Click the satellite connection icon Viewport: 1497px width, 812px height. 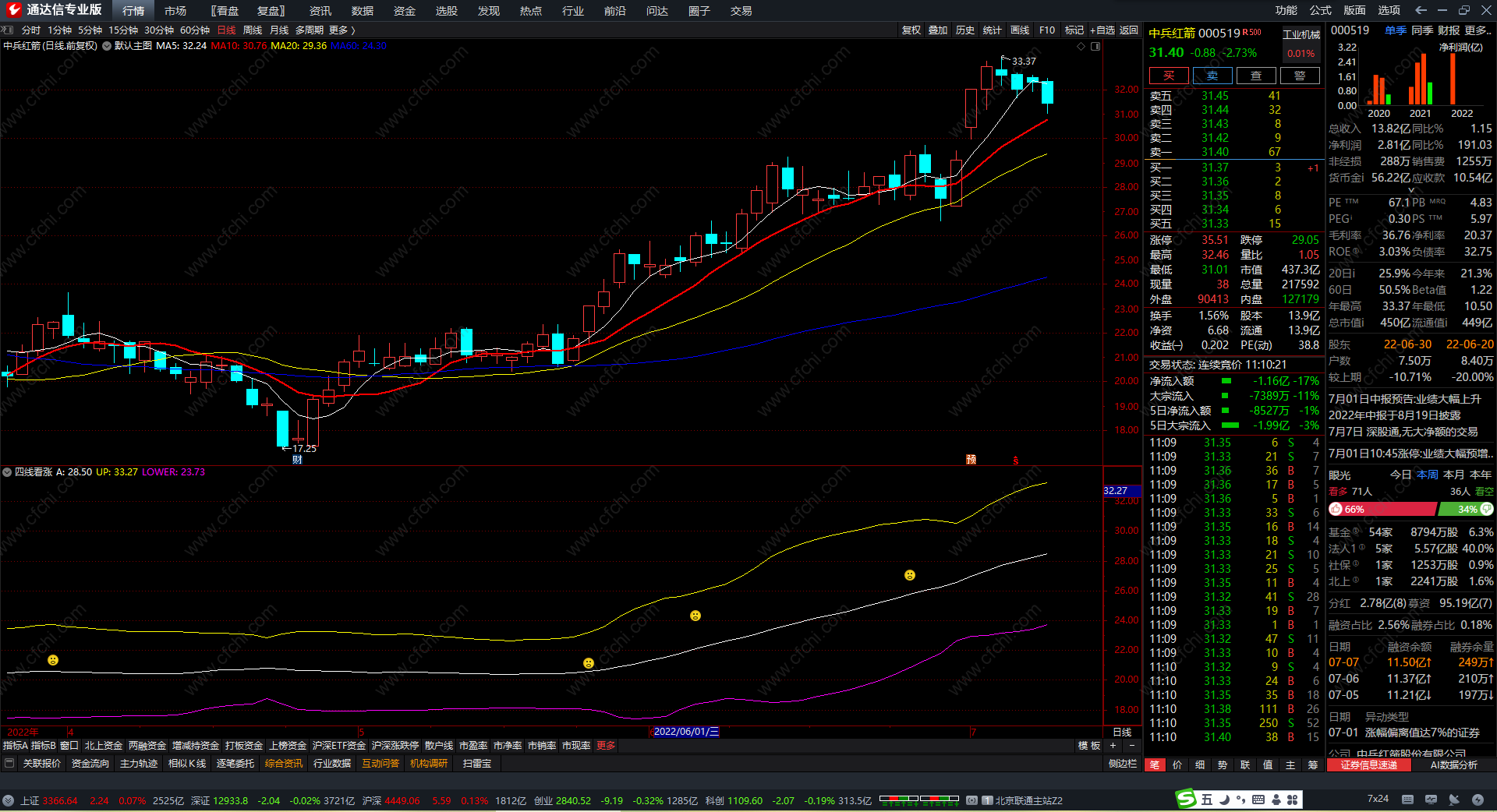pyautogui.click(x=1454, y=800)
